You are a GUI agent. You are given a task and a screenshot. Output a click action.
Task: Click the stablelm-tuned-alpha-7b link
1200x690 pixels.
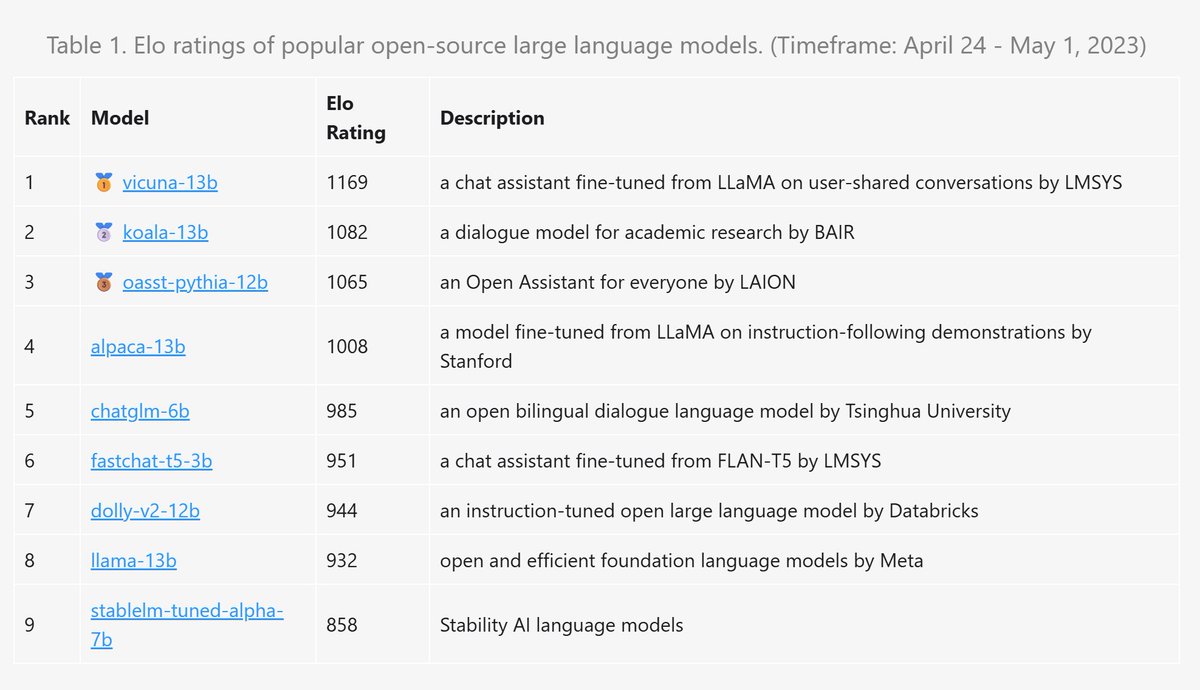187,611
